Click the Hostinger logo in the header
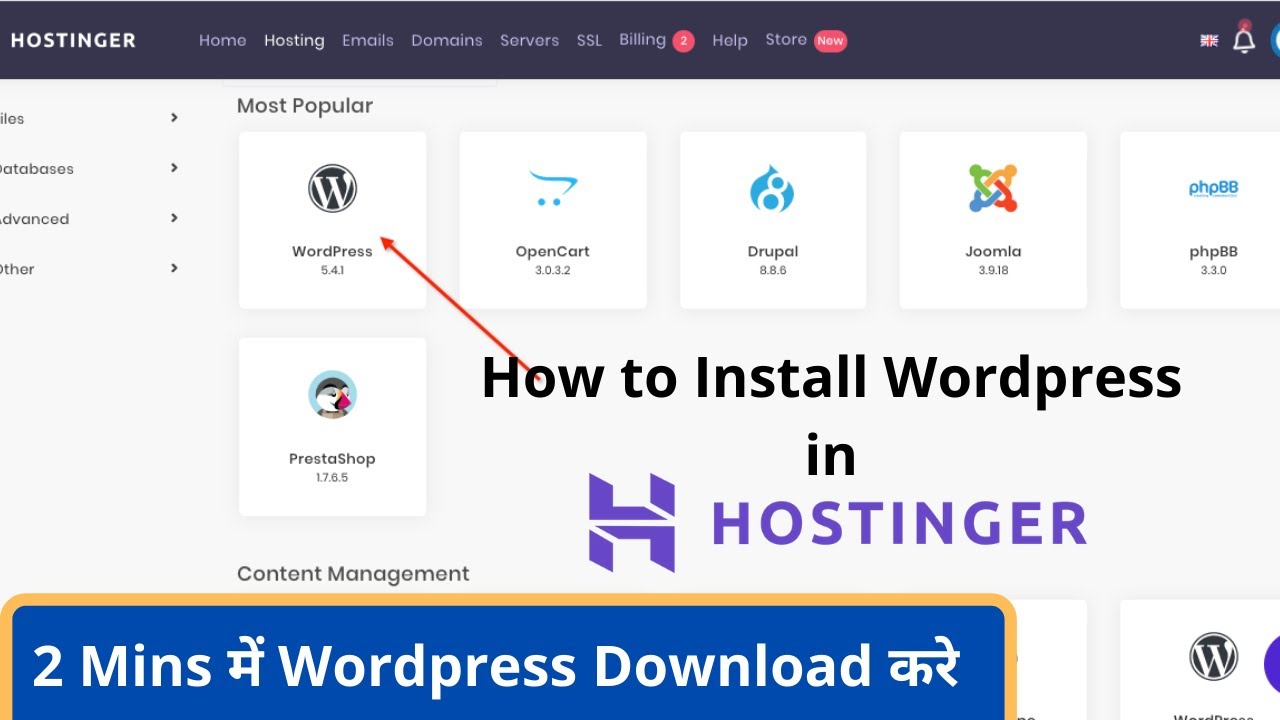1280x720 pixels. [73, 40]
